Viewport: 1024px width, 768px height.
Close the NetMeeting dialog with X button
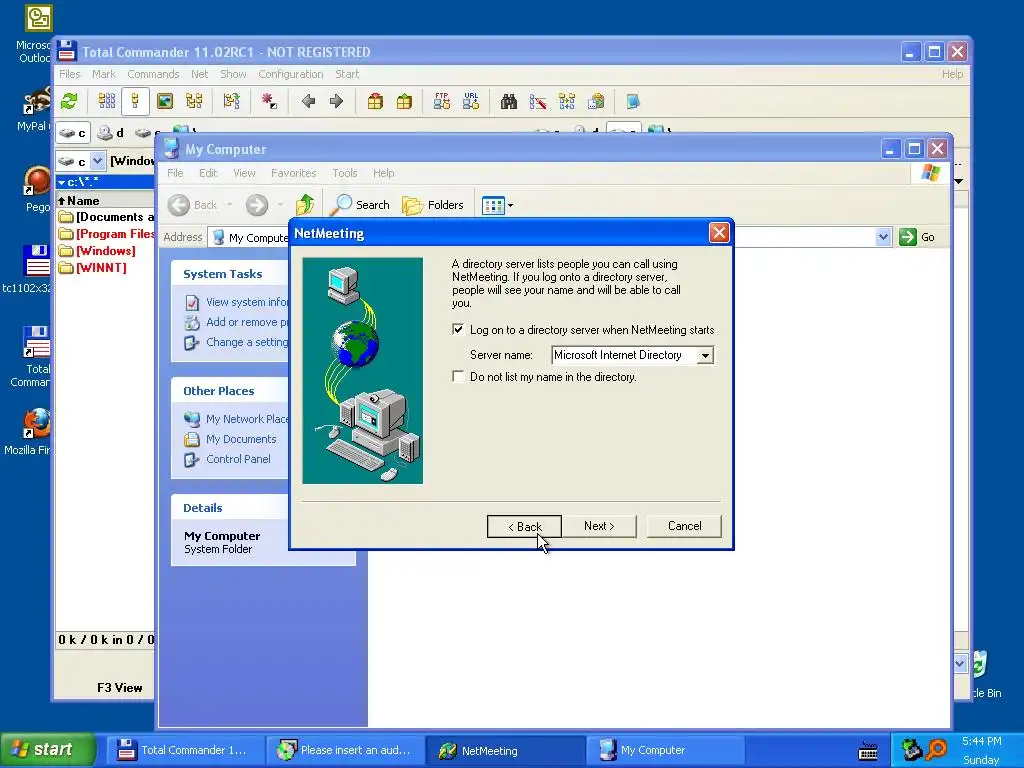[719, 233]
